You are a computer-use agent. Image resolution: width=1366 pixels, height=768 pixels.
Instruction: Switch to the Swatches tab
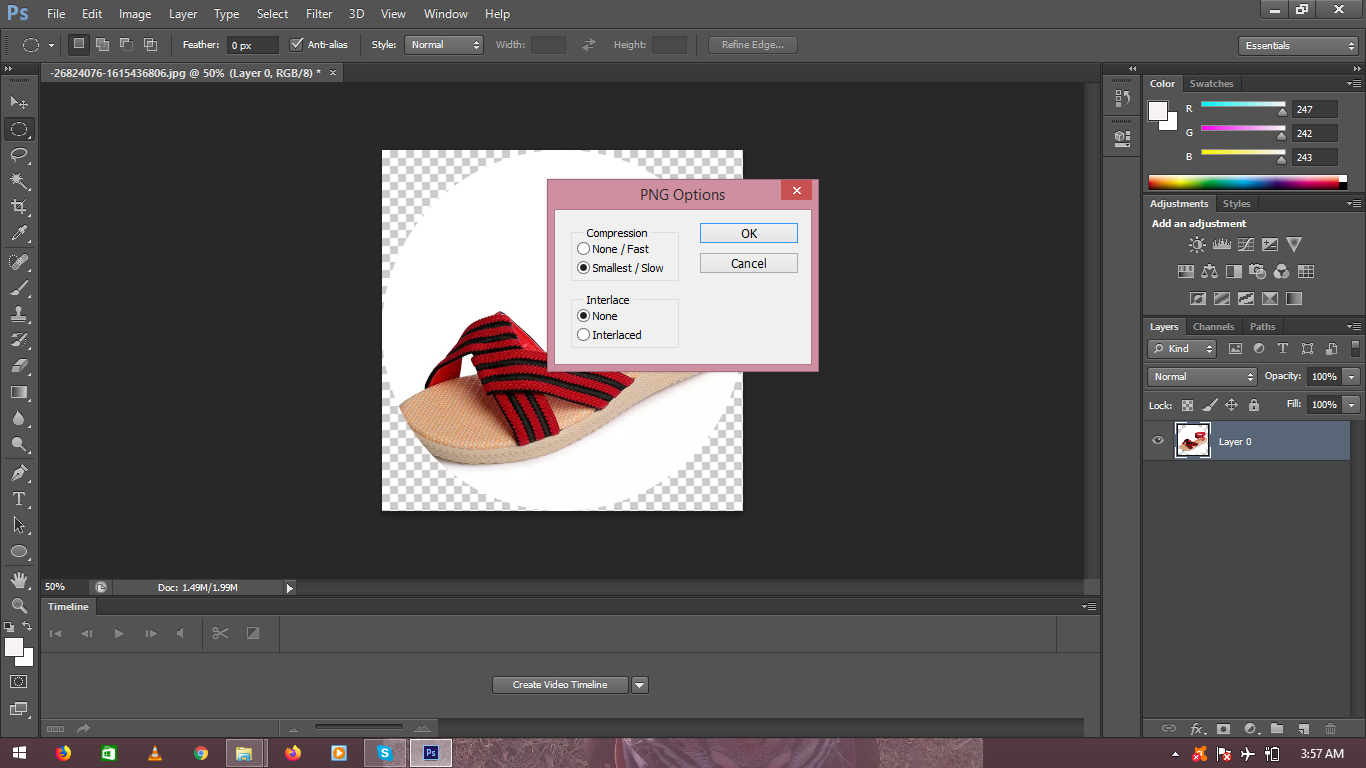point(1211,84)
